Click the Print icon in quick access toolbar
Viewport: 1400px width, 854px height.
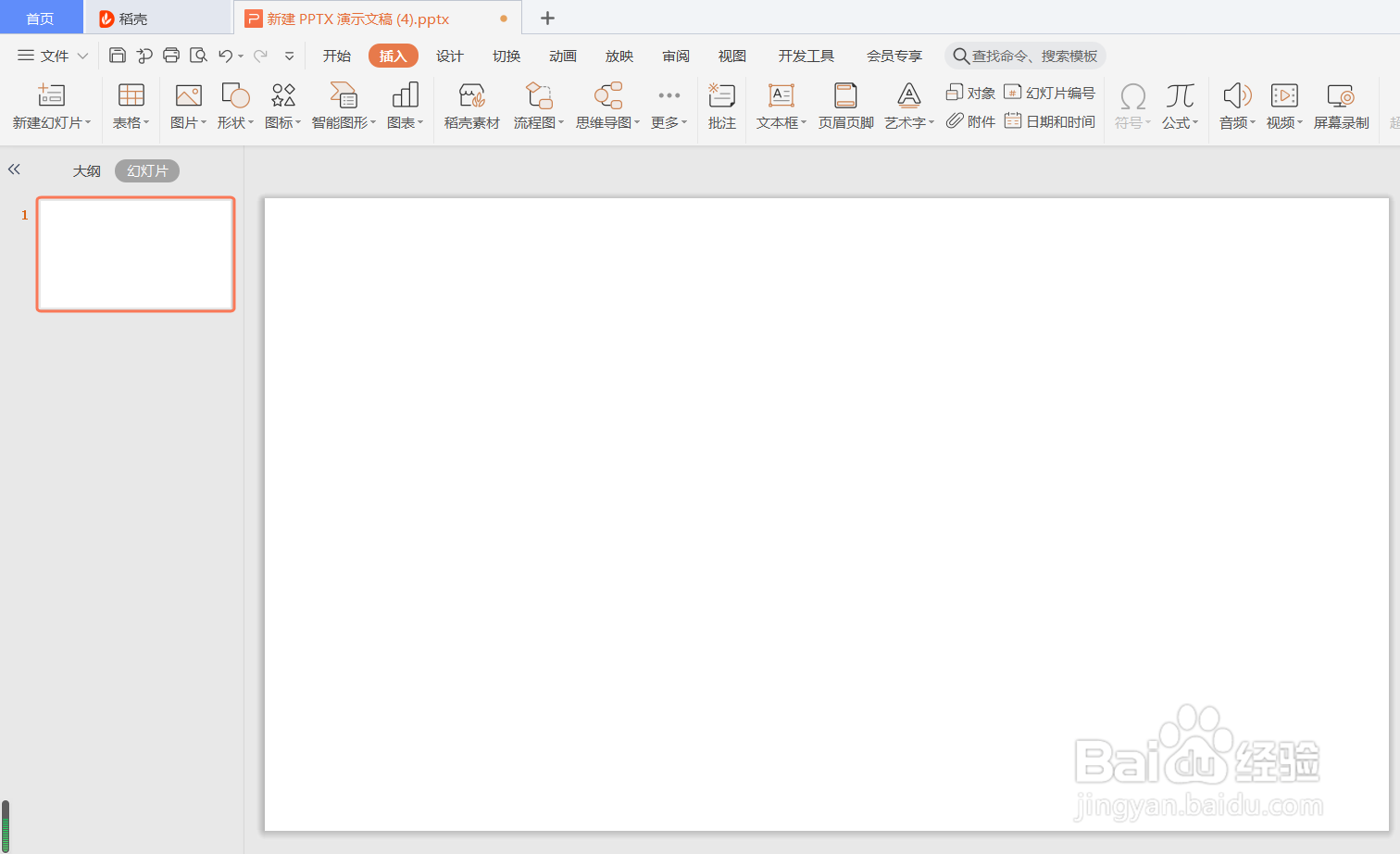click(x=171, y=56)
